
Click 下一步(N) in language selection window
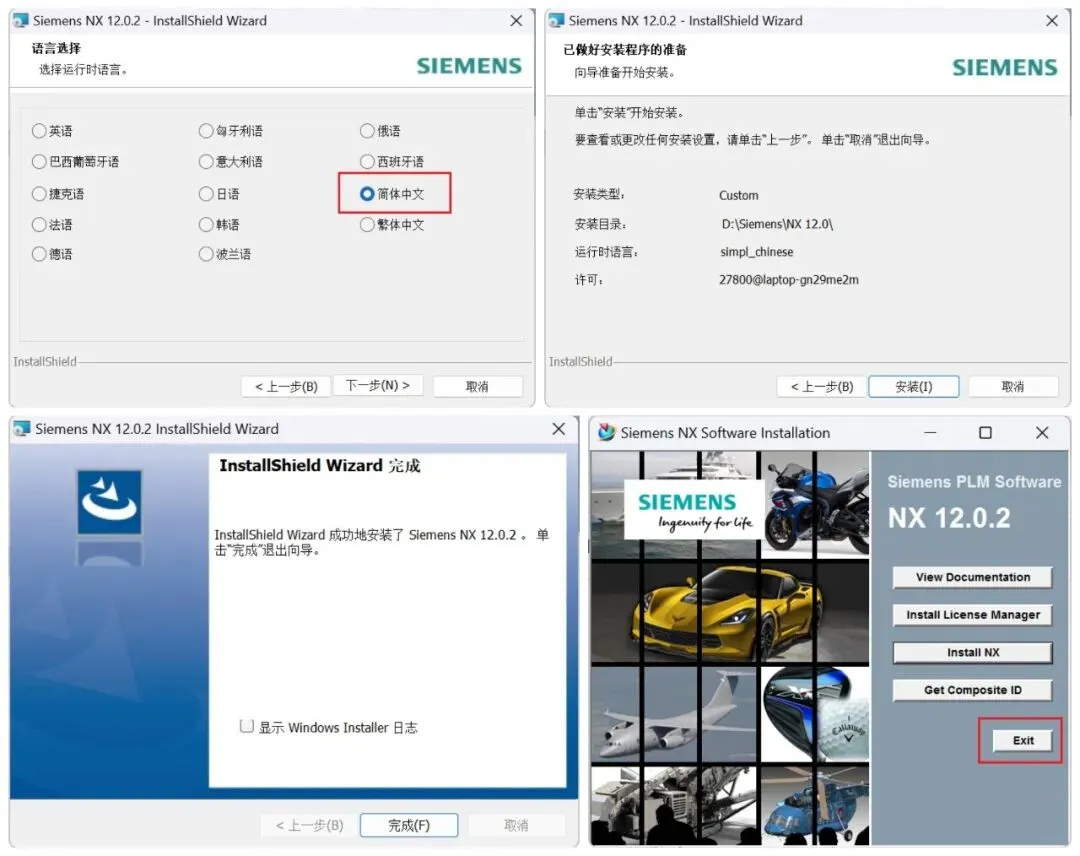pyautogui.click(x=377, y=385)
